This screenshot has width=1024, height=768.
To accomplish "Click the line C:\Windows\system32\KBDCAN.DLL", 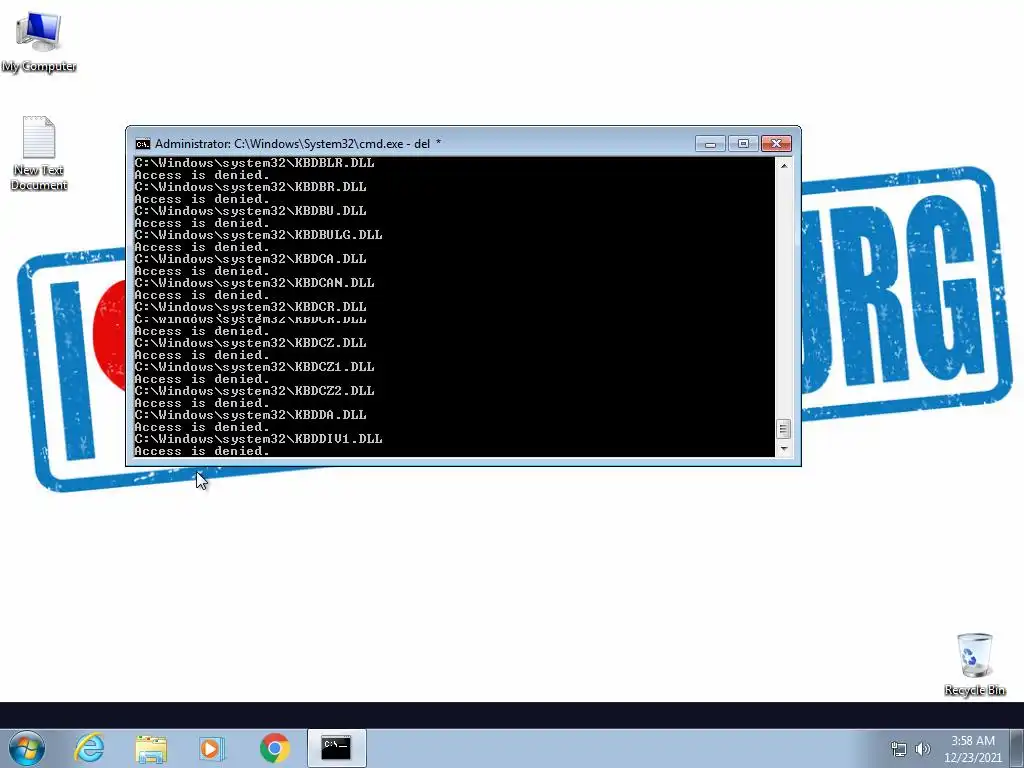I will tap(255, 283).
